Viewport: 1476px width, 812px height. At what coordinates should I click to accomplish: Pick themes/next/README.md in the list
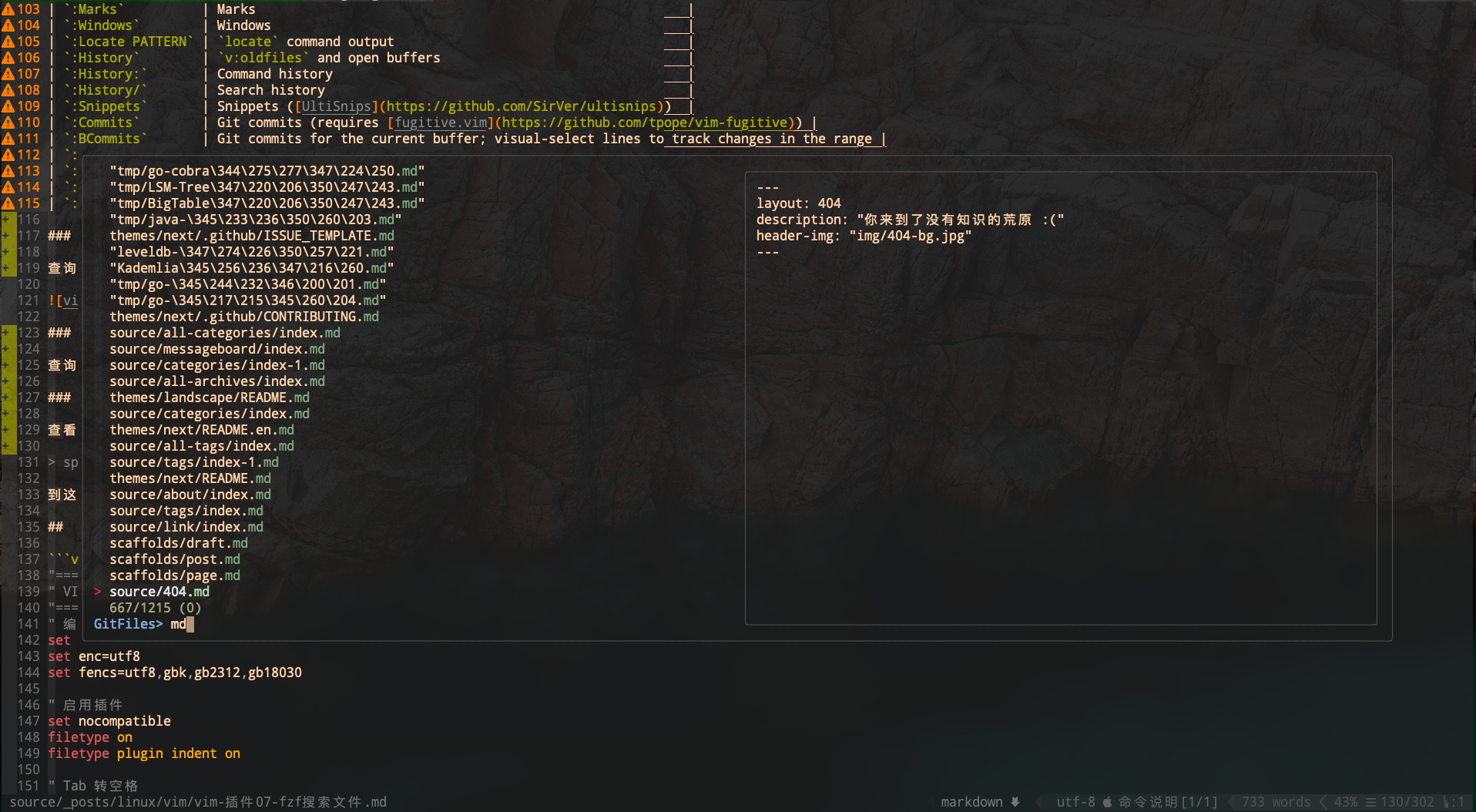[190, 478]
